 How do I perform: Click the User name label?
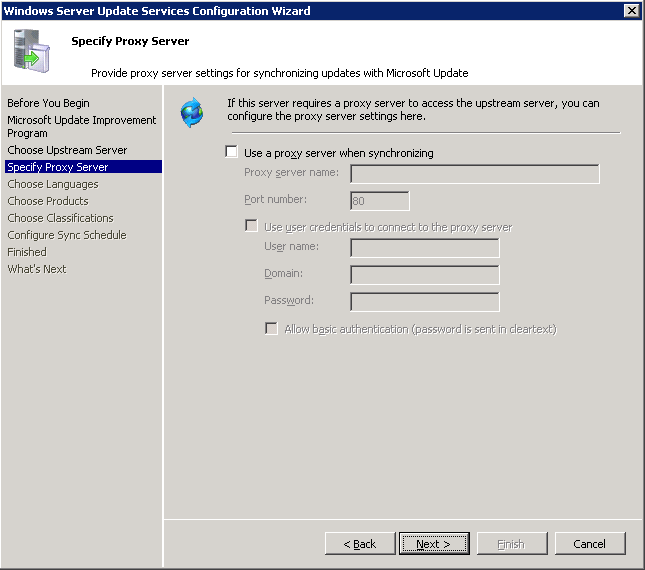(291, 246)
